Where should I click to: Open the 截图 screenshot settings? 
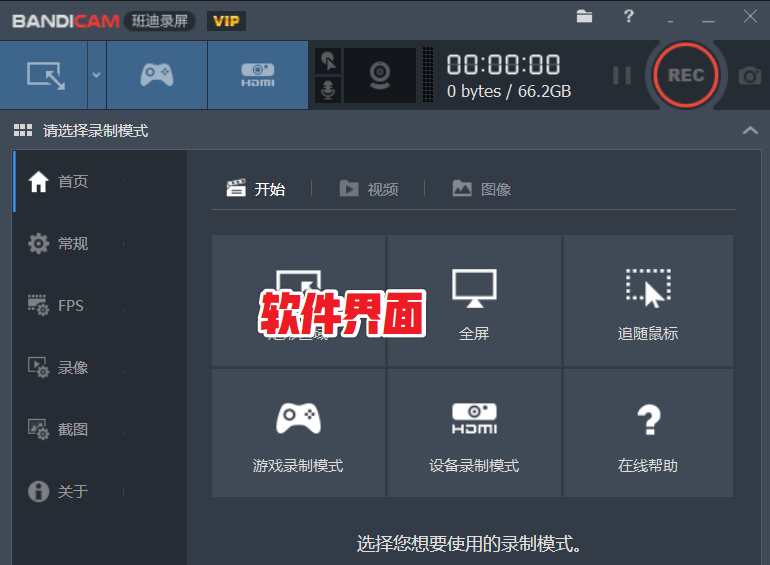[101, 429]
